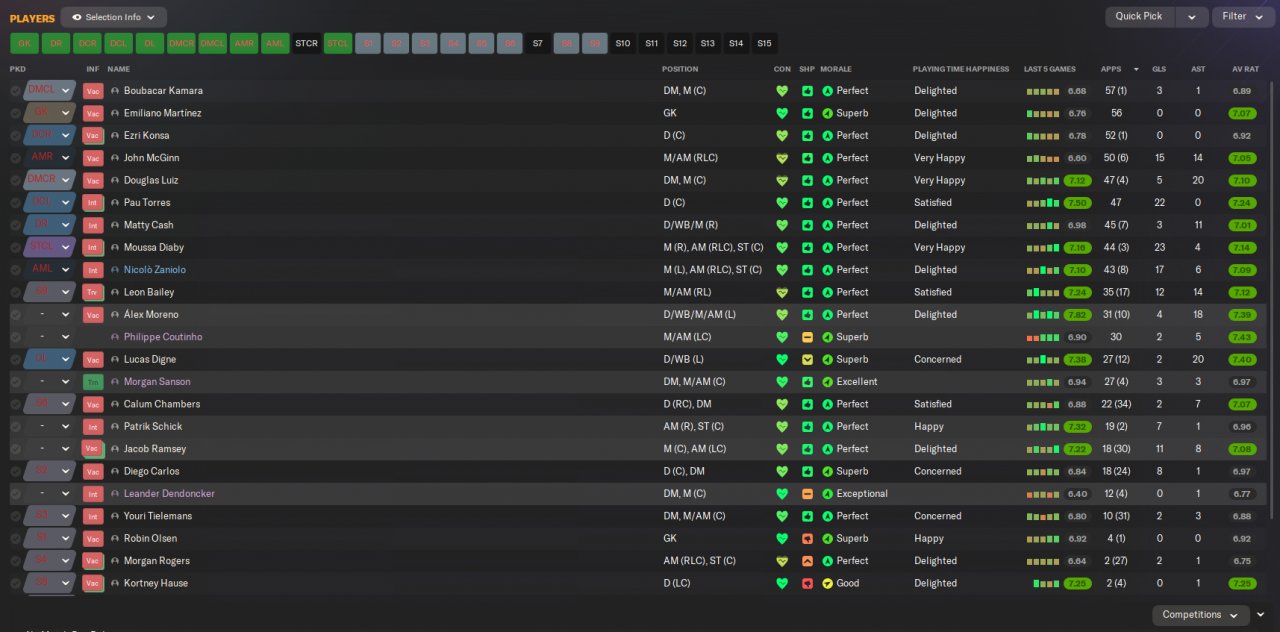Select the GK position slot

[x=24, y=44]
